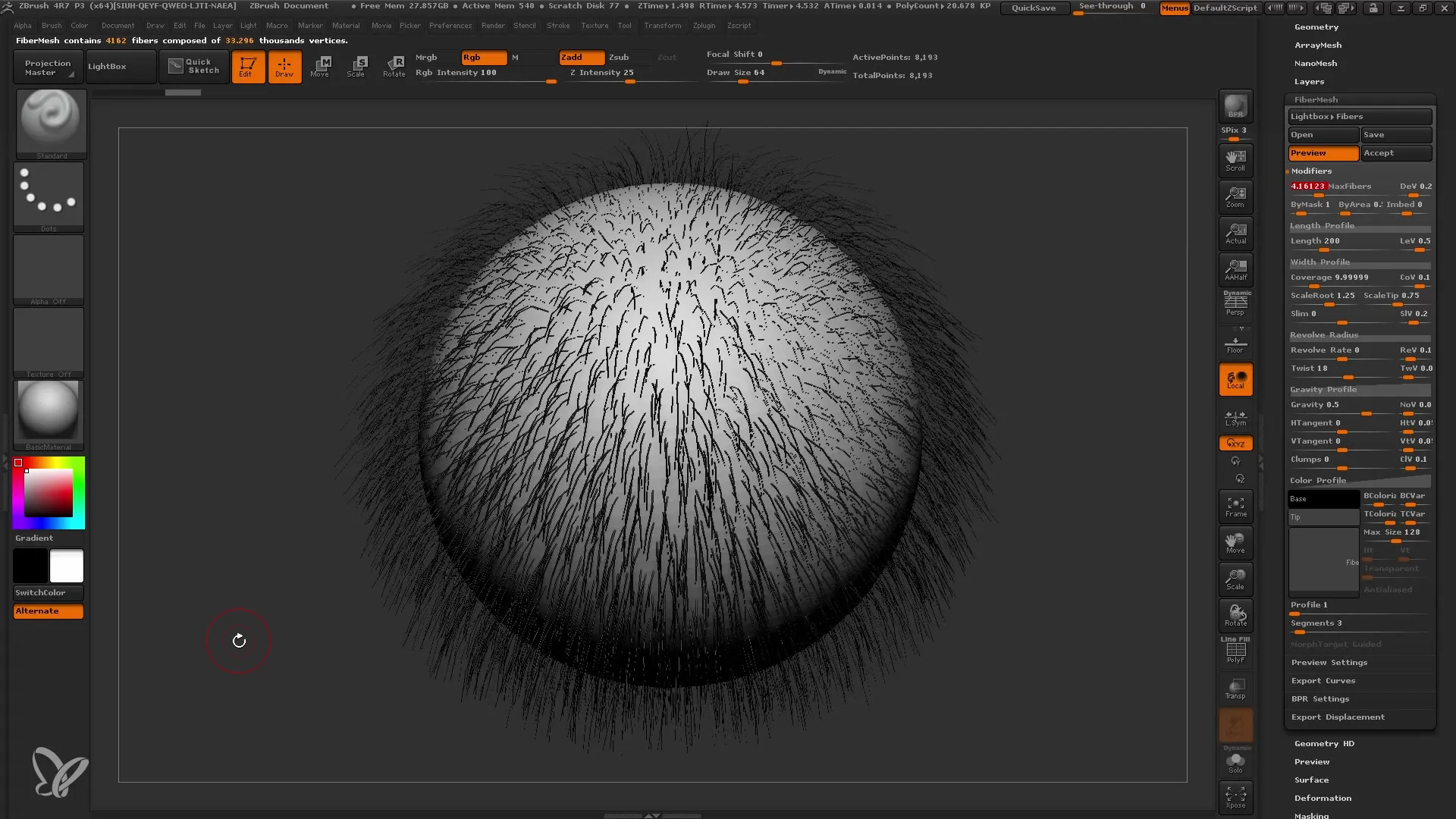Expand the Deformation section
1456x819 pixels.
point(1322,797)
